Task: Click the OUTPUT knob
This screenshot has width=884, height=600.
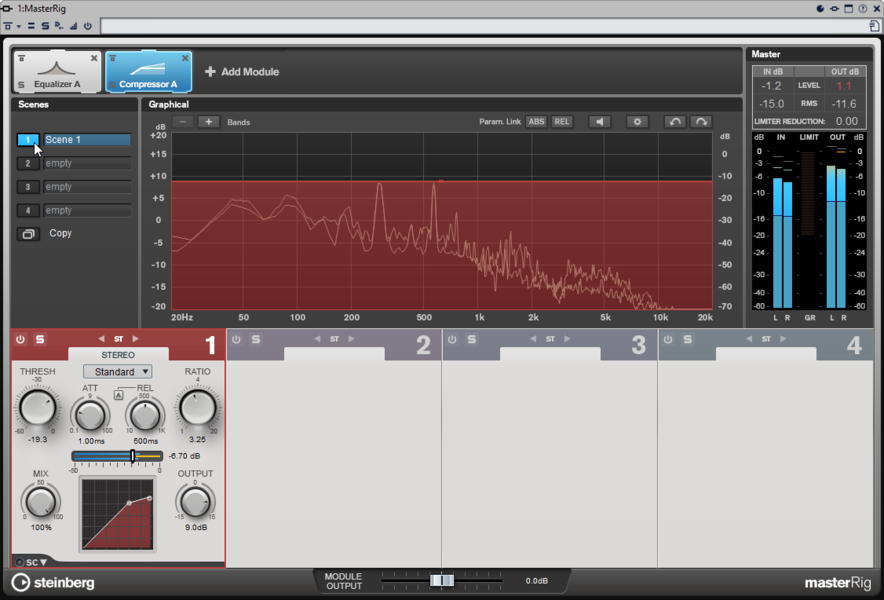Action: point(195,502)
